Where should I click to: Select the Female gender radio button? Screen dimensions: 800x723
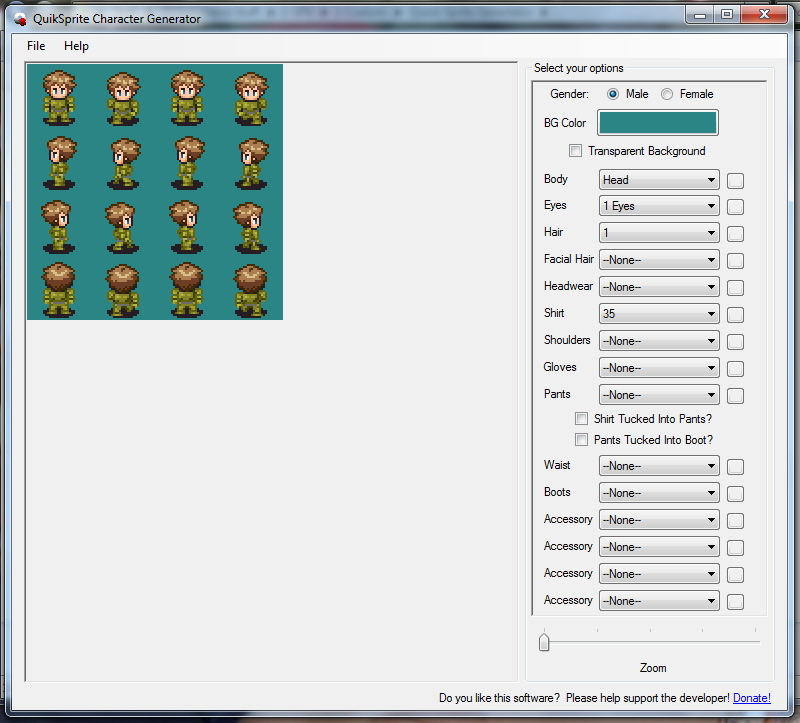tap(667, 94)
